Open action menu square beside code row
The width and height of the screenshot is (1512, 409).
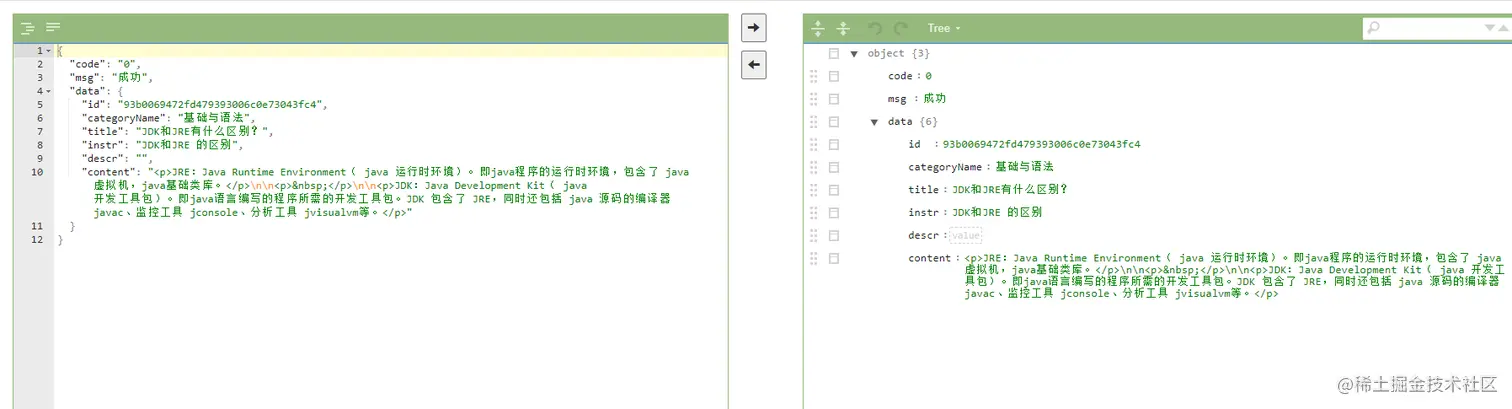tap(834, 76)
